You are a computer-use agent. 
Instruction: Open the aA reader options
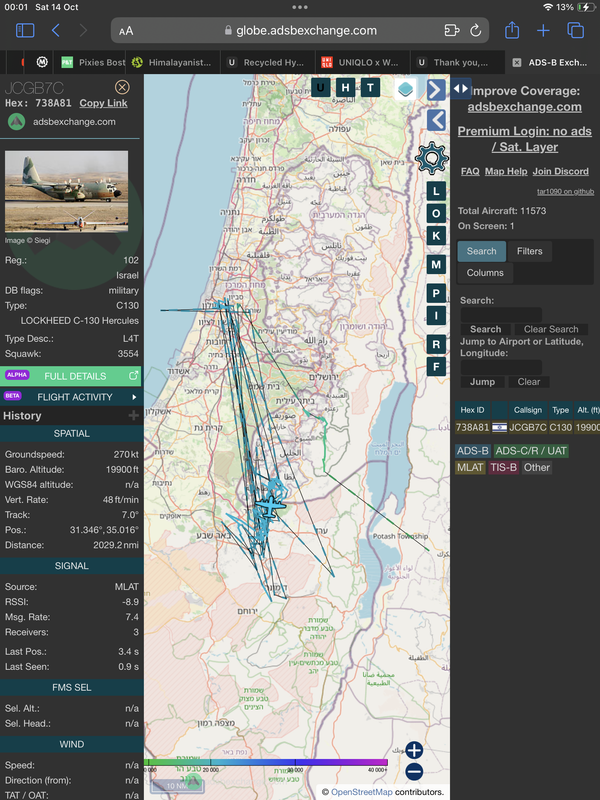pos(126,31)
